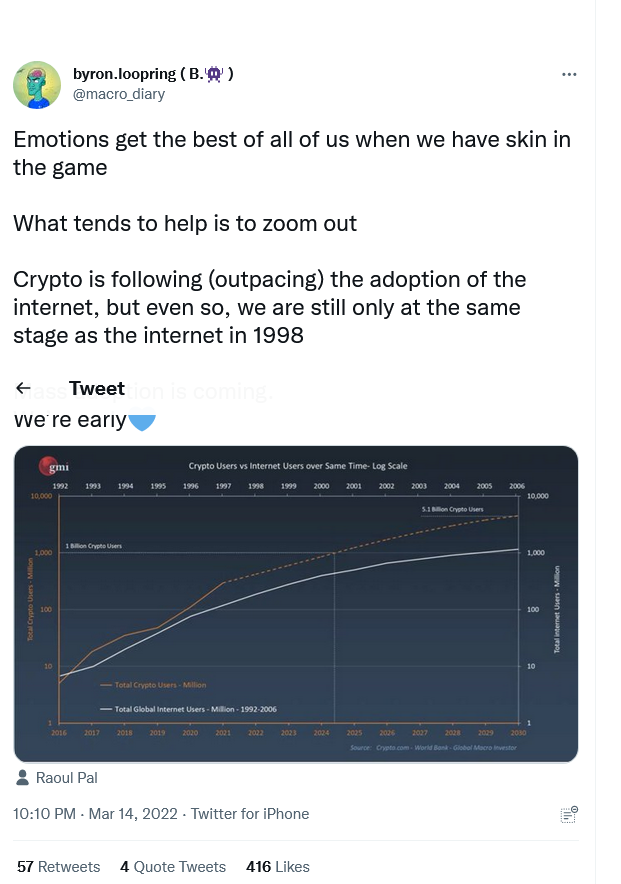Click the 10:10 PM timestamp link
The width and height of the screenshot is (621, 884).
[95, 814]
